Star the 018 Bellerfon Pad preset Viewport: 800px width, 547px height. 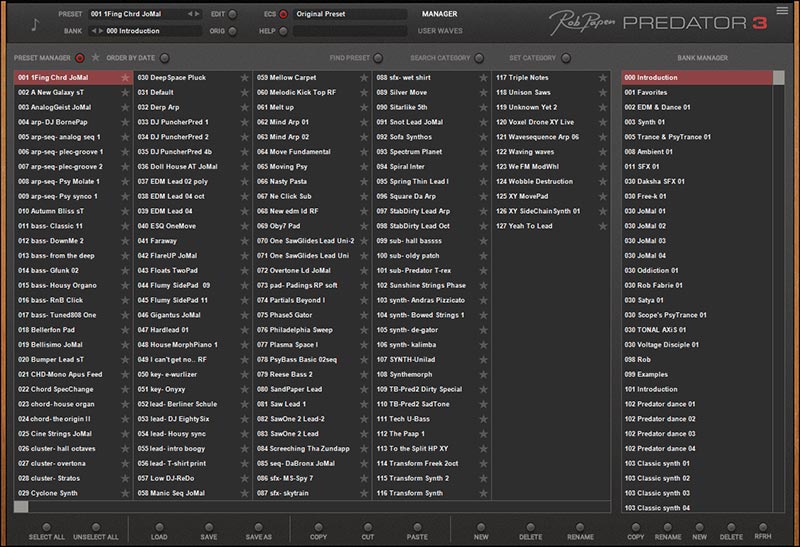[x=125, y=330]
